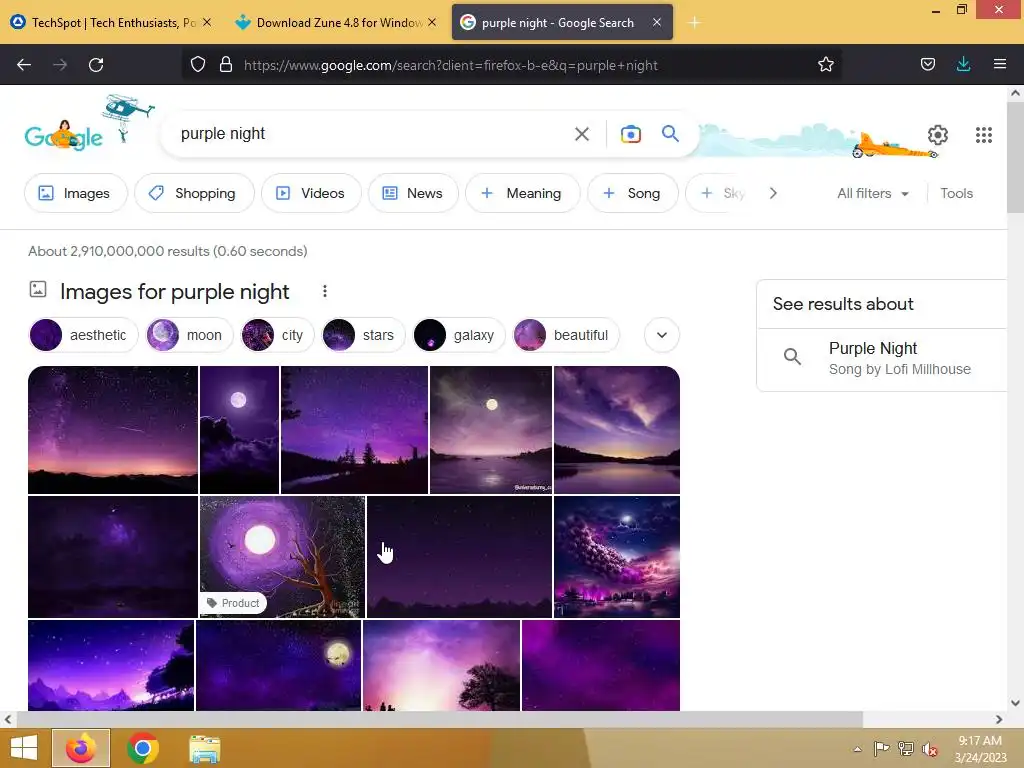
Task: Add Sky to the search
Action: click(x=722, y=193)
